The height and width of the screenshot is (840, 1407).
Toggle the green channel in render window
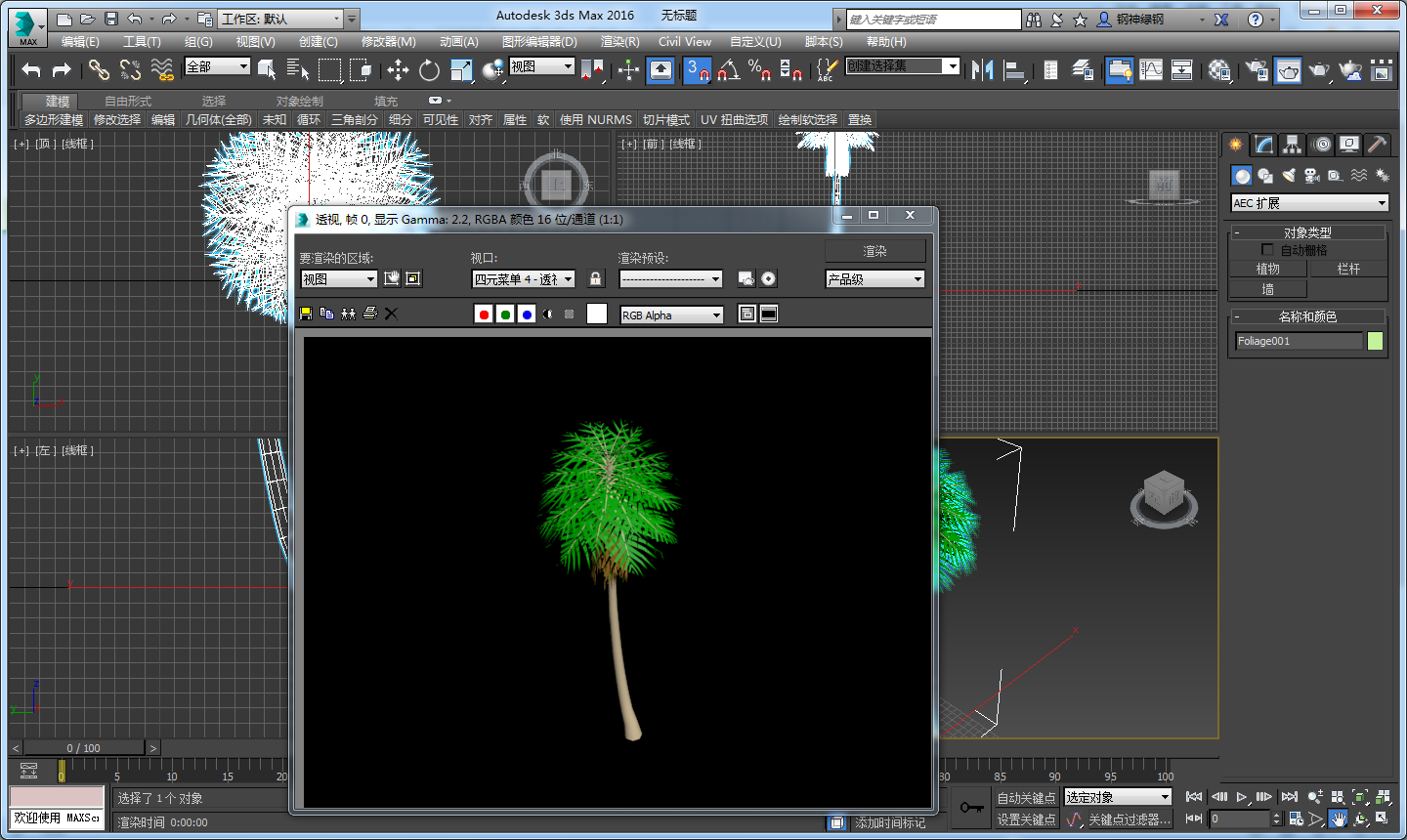[505, 314]
